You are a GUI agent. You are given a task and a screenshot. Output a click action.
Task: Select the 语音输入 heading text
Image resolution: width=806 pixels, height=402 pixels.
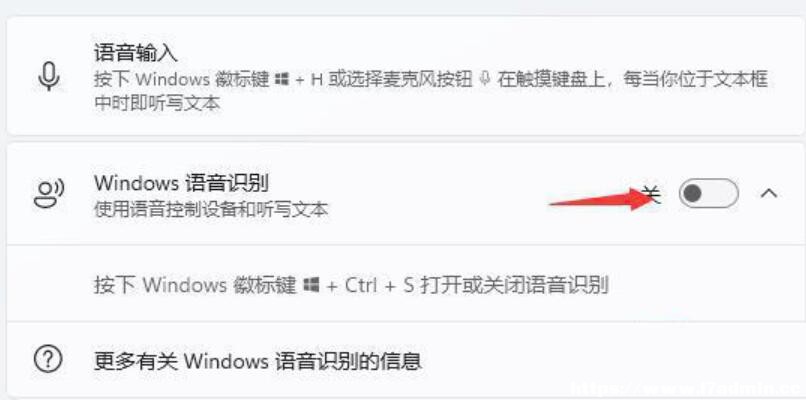pos(136,53)
